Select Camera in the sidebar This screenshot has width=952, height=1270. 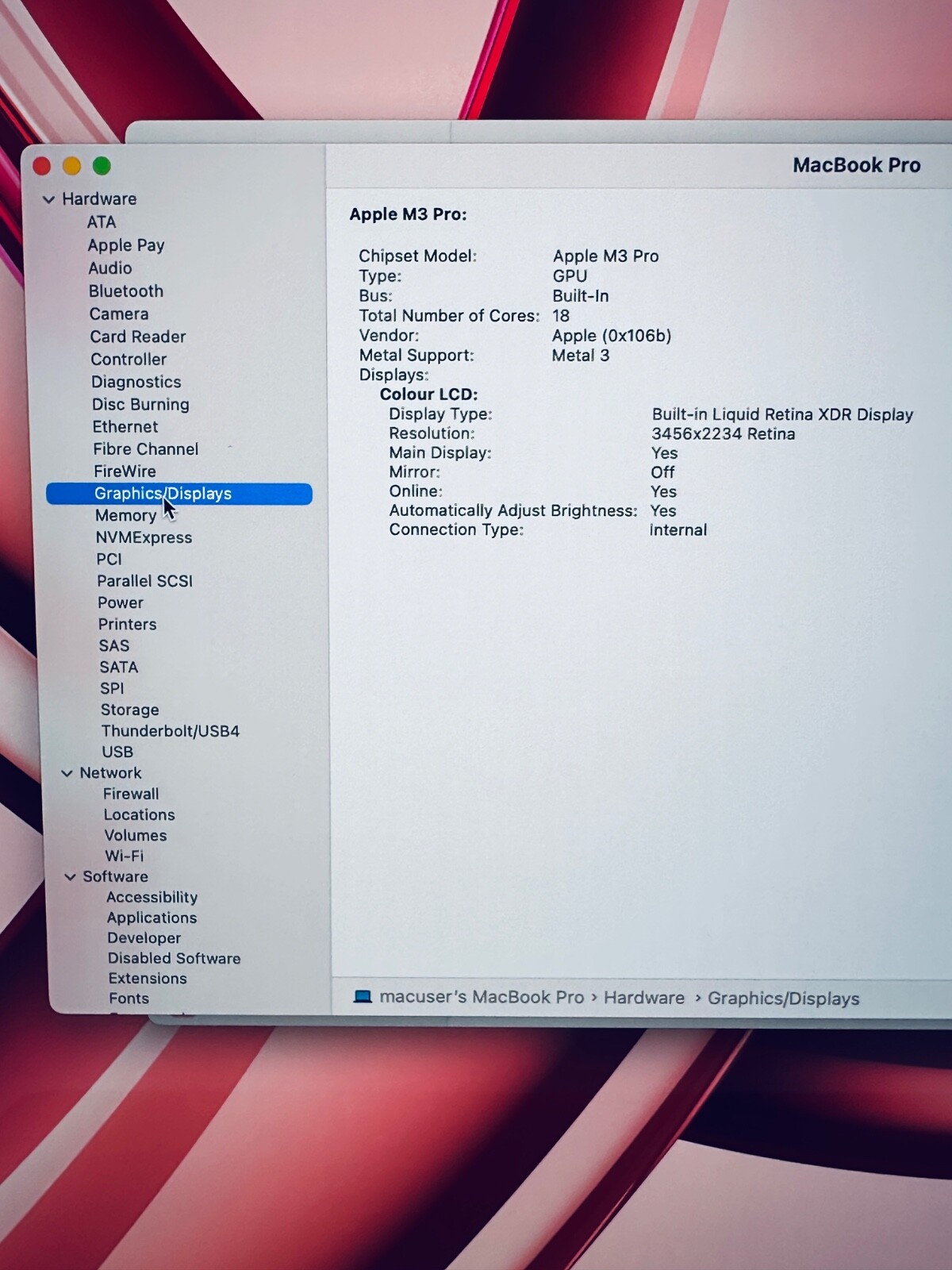point(119,314)
